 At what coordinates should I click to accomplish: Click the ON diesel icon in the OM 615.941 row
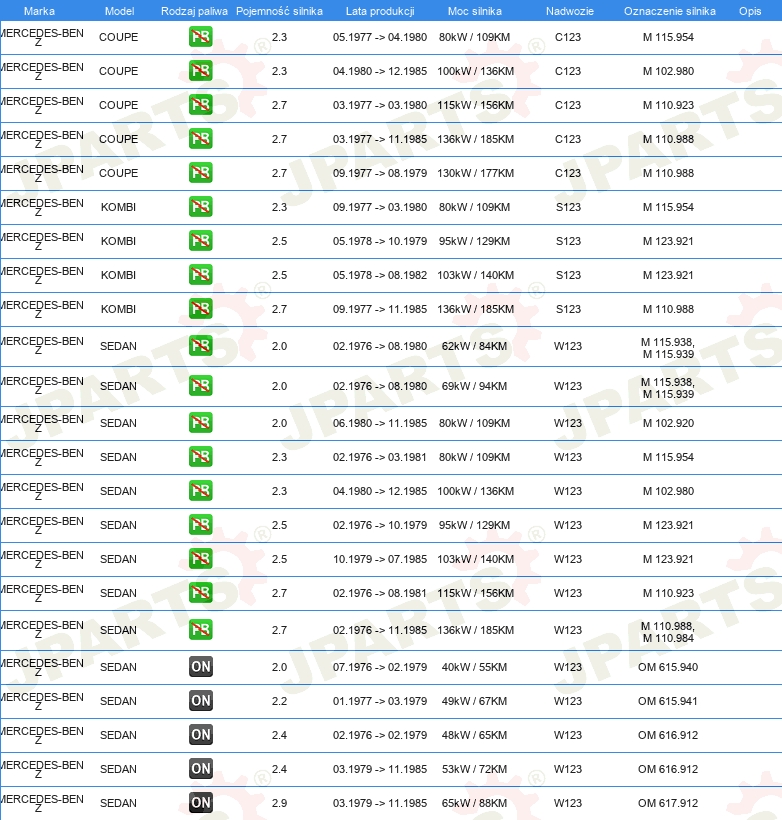[x=201, y=701]
